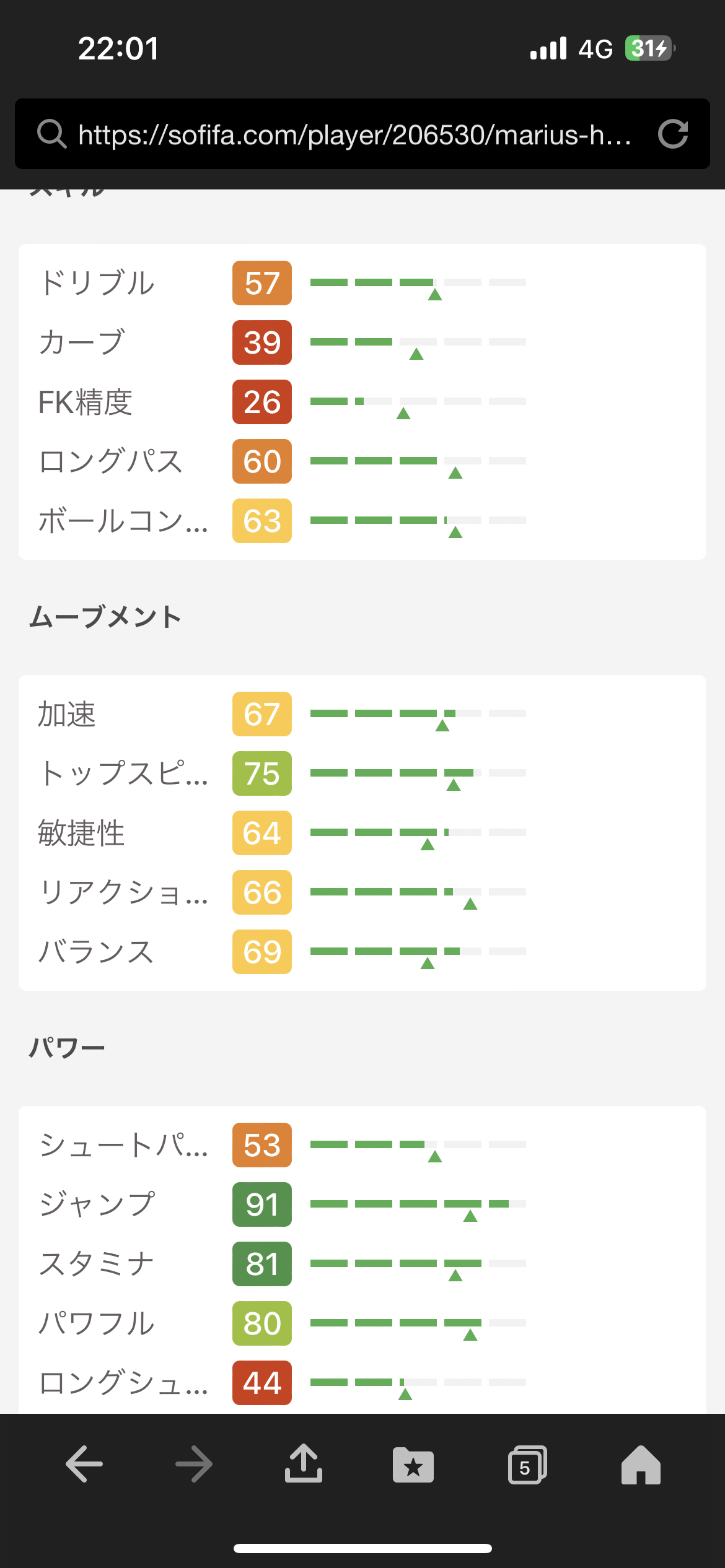Go back to the previous page
This screenshot has width=725, height=1568.
click(x=84, y=1464)
